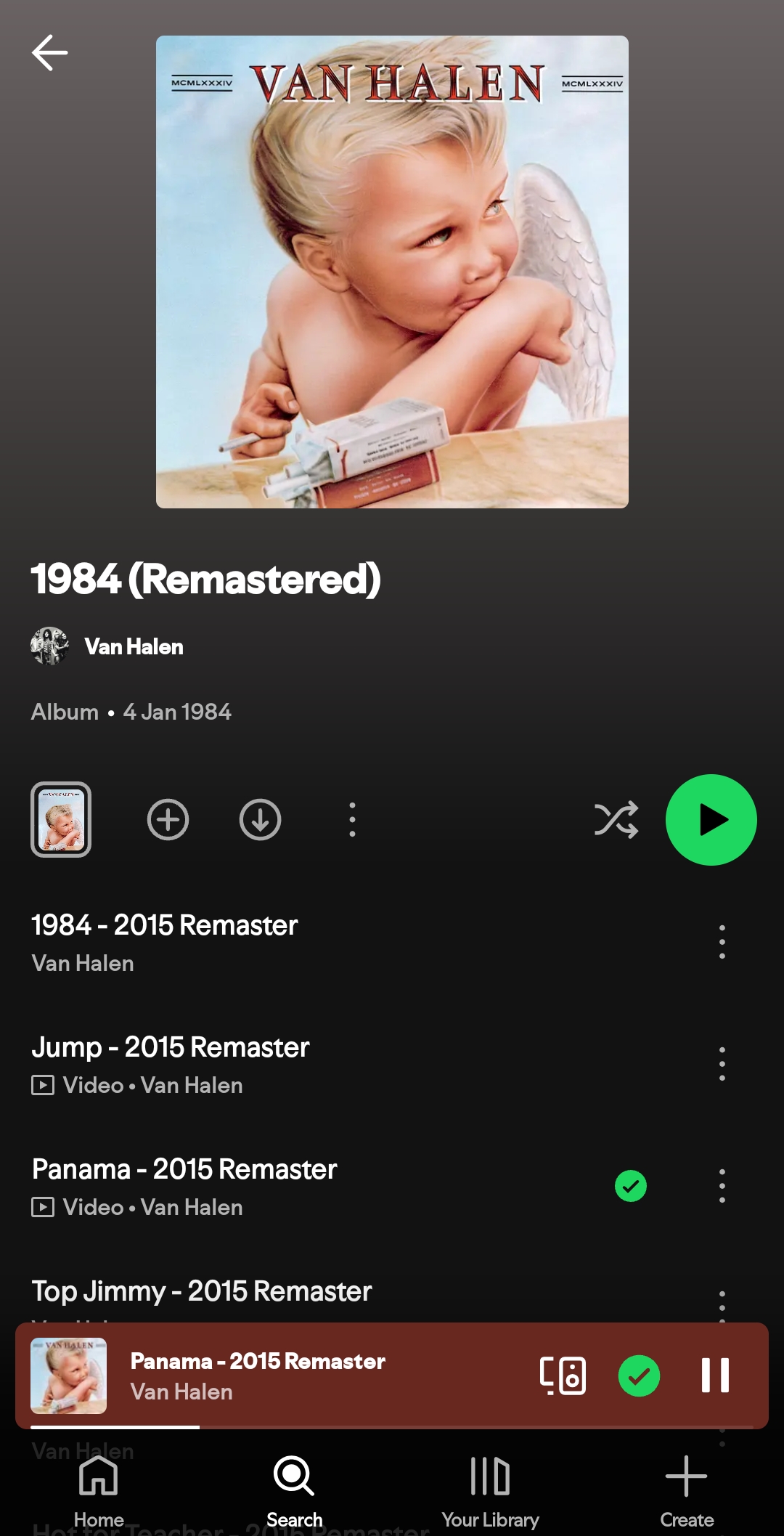Toggle shuffle play for the album
The height and width of the screenshot is (1536, 784).
616,820
